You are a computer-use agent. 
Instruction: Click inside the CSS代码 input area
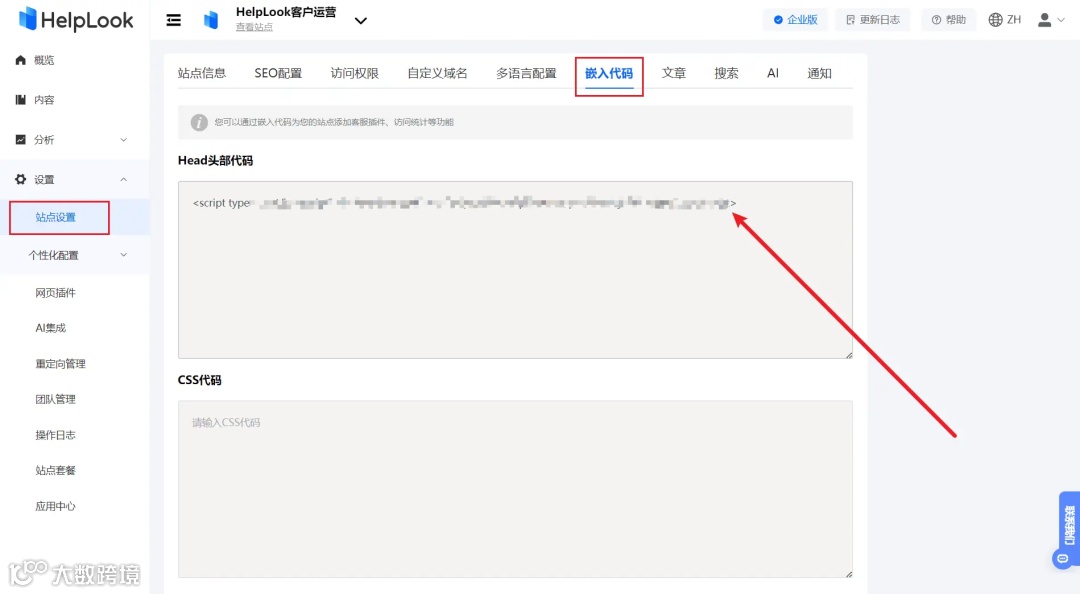coord(514,489)
